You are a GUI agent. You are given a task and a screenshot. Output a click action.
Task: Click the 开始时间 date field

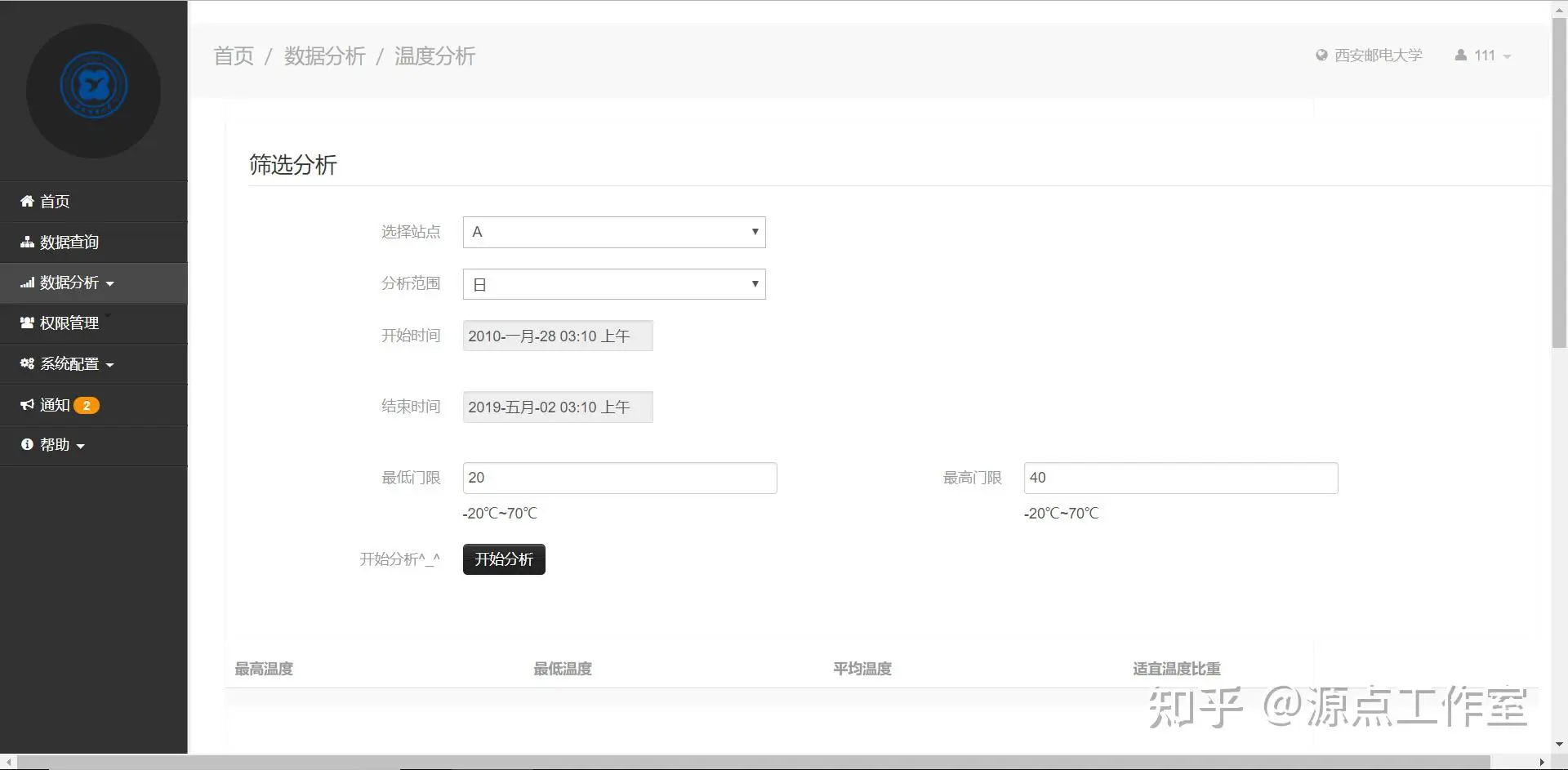(558, 336)
